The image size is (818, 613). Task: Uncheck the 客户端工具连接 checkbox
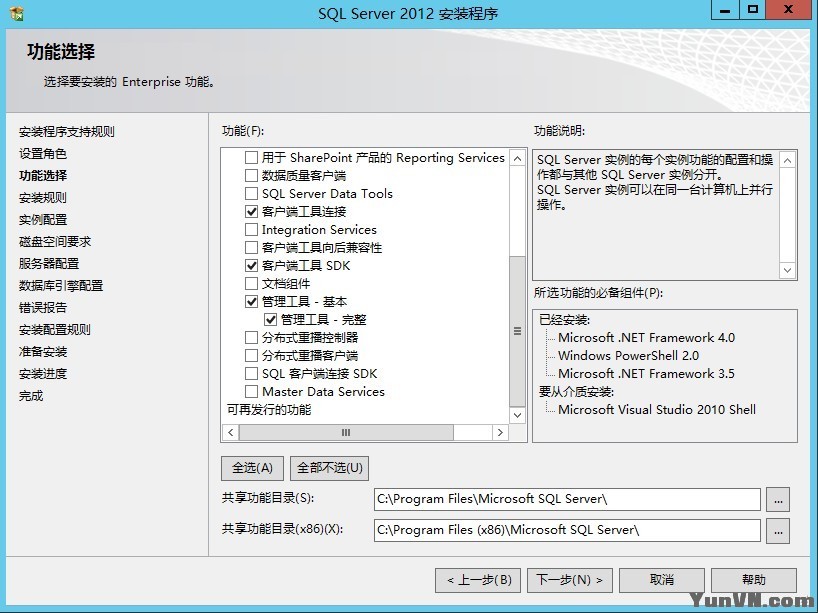click(x=251, y=211)
